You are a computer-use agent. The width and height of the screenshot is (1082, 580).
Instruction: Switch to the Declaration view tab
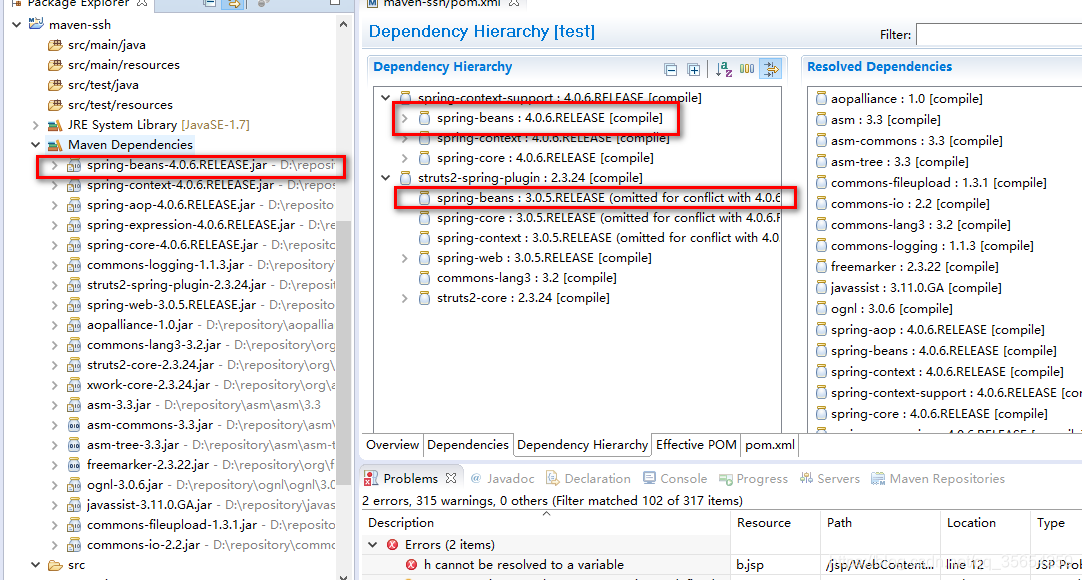[x=589, y=479]
